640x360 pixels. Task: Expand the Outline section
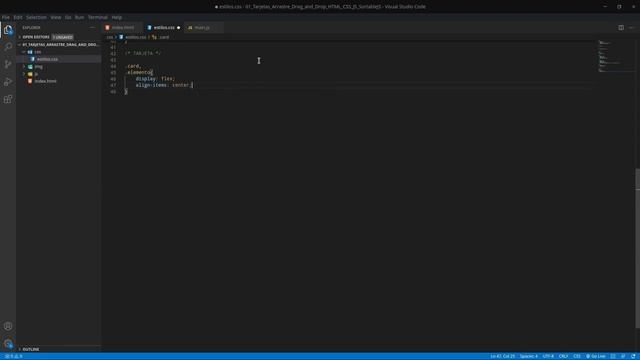(59, 349)
